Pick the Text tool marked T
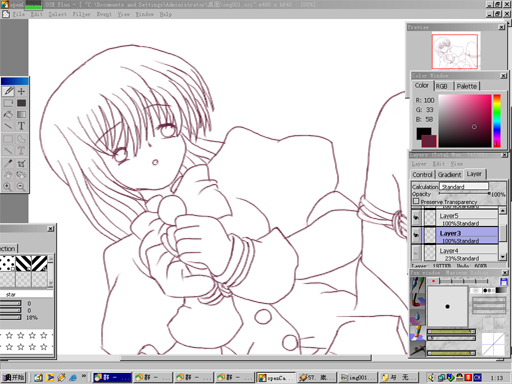The width and height of the screenshot is (512, 384). coord(21,126)
